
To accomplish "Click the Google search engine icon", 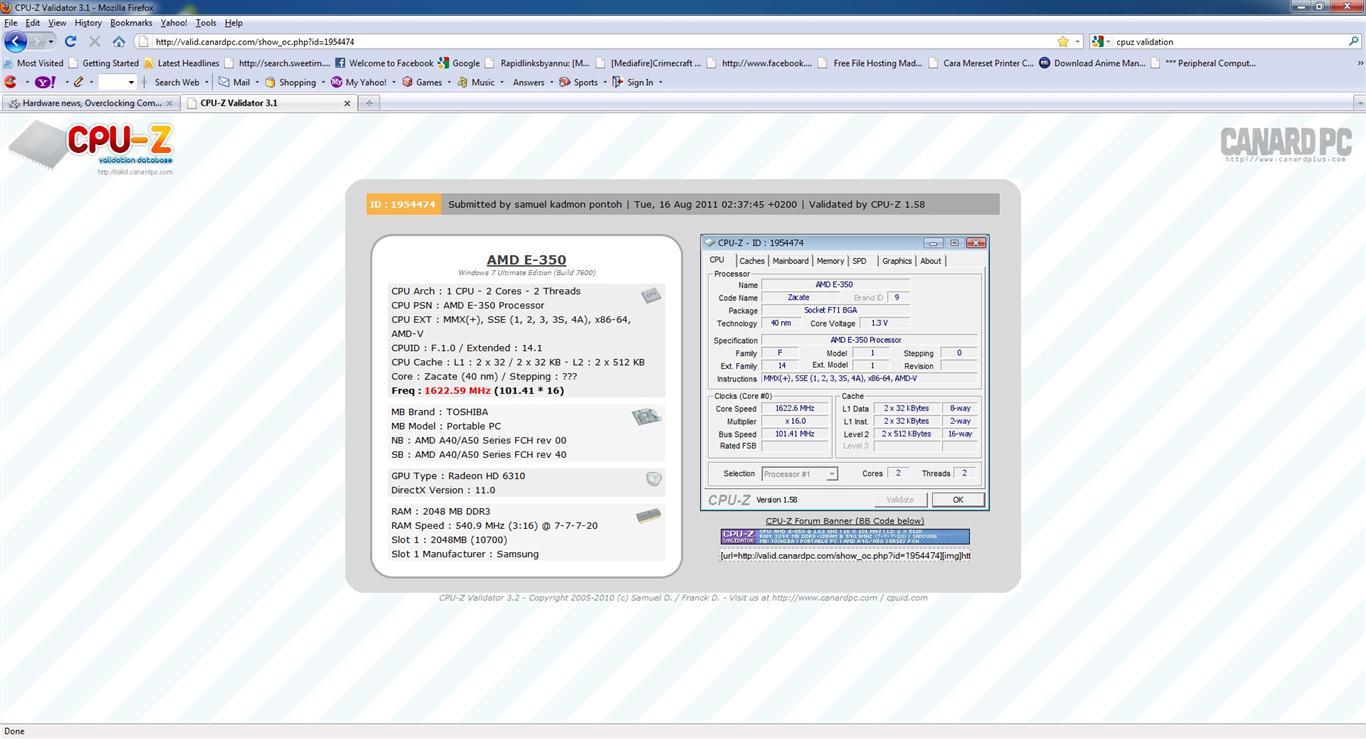I will 1097,42.
